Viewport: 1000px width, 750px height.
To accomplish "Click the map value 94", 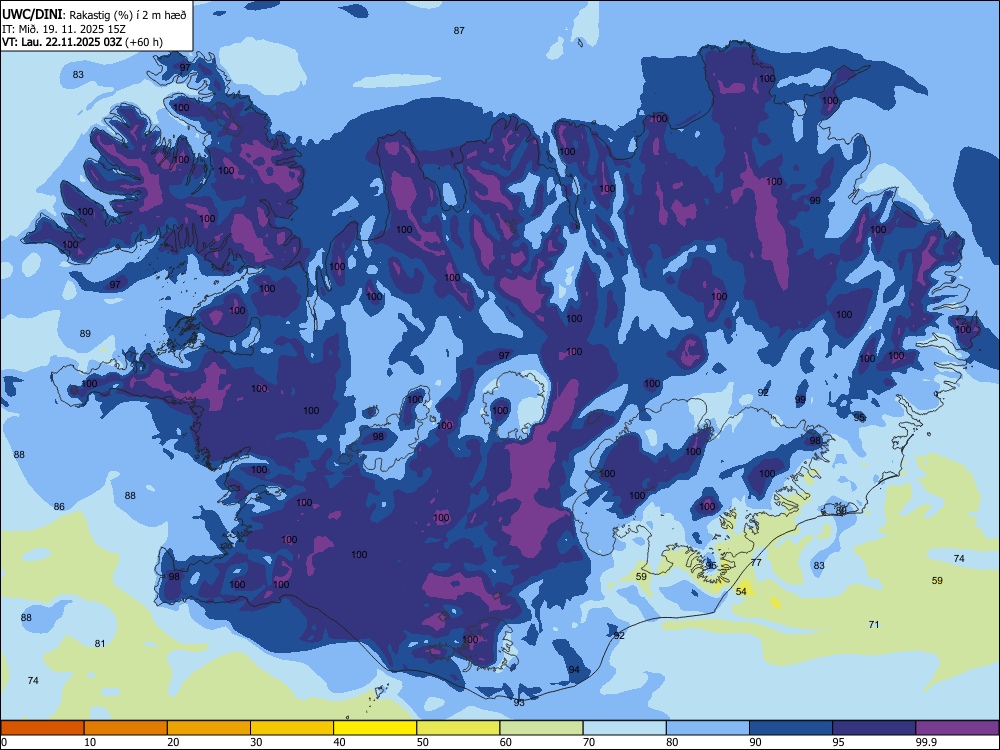I will [x=574, y=669].
